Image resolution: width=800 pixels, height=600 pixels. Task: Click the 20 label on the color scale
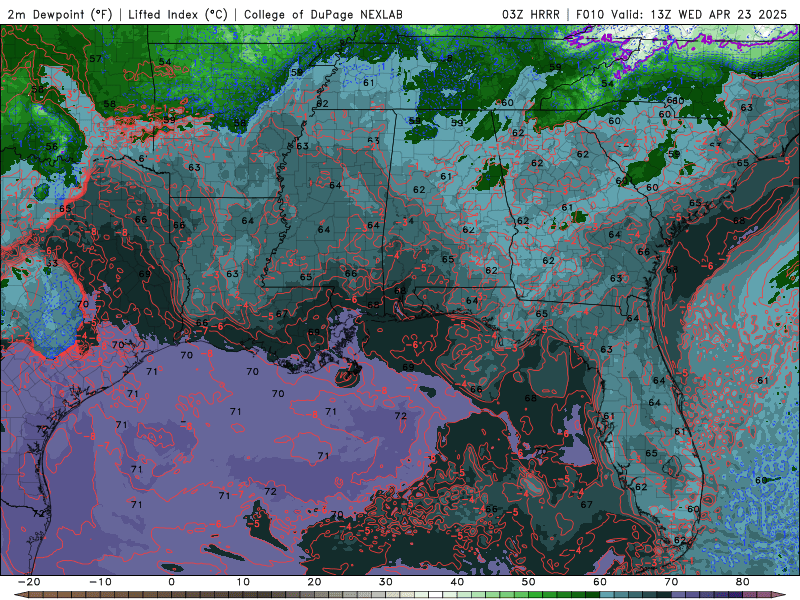314,582
